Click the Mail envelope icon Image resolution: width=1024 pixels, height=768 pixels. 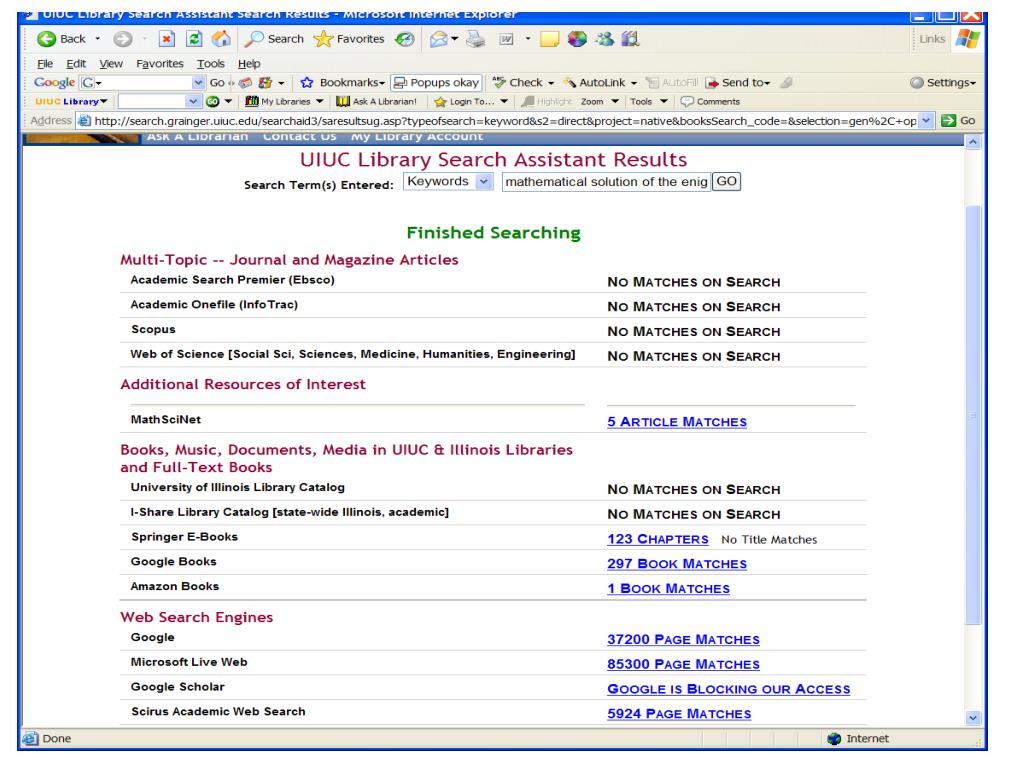[438, 39]
